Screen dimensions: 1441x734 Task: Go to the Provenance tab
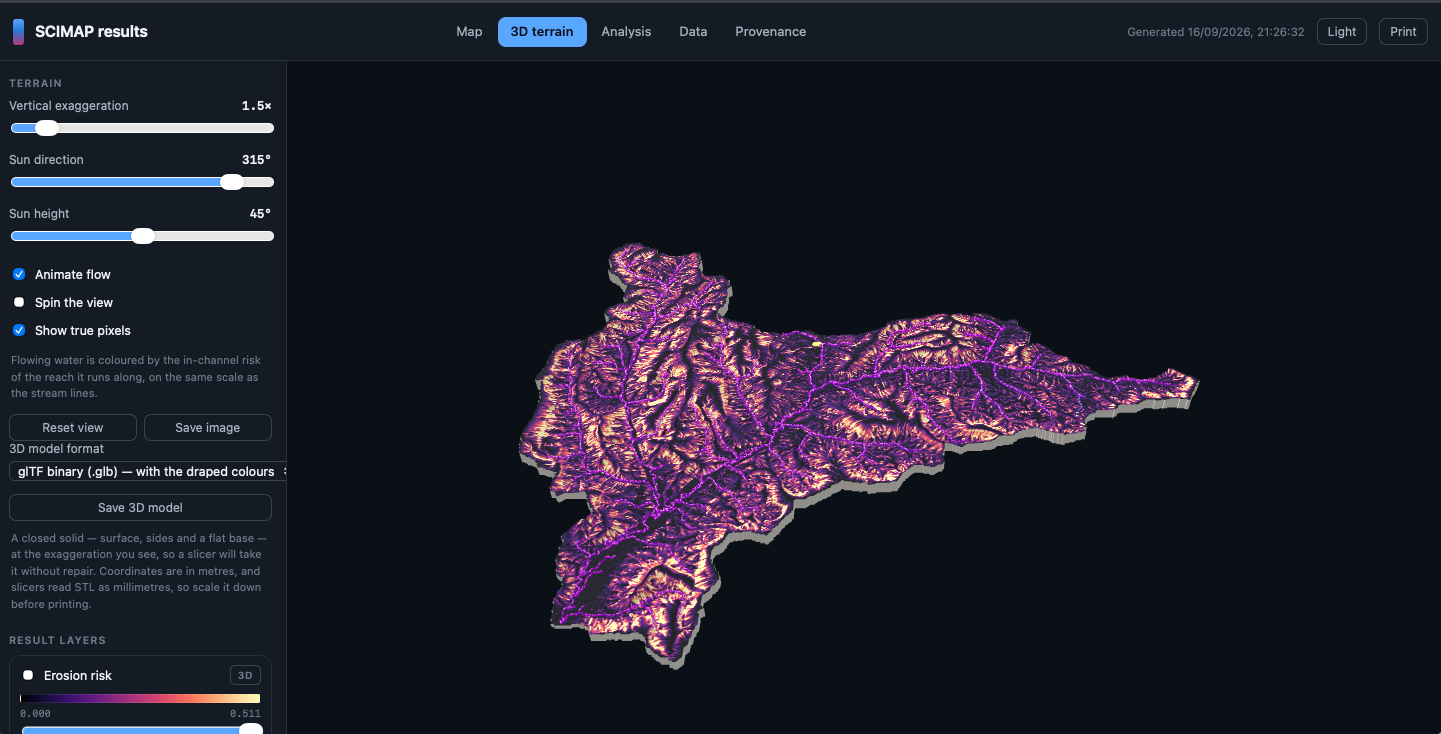click(770, 32)
